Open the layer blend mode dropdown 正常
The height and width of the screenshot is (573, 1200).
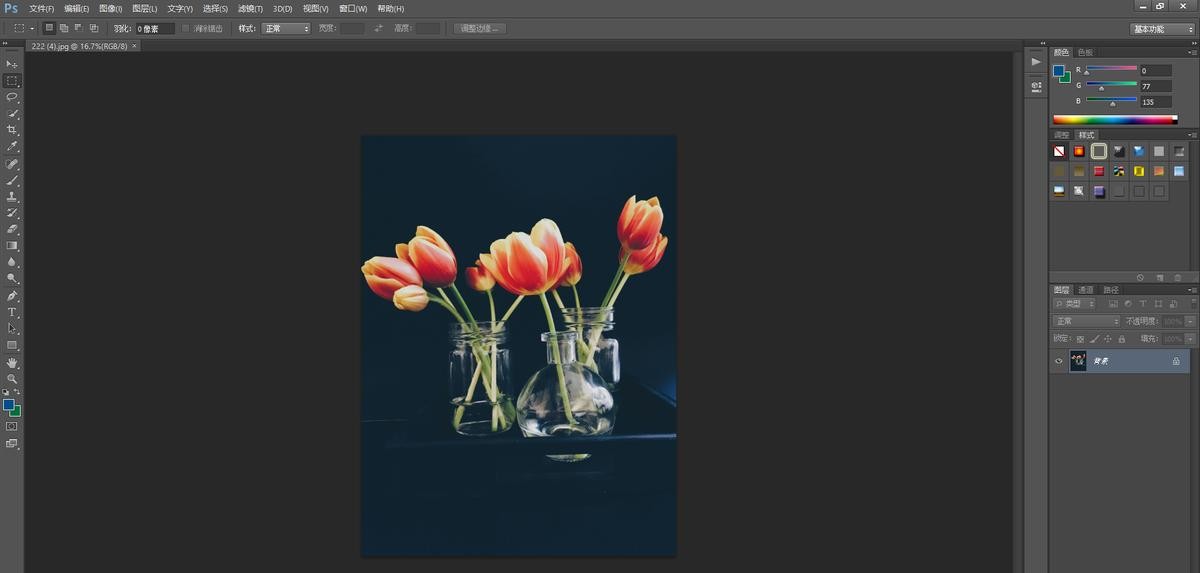tap(1086, 321)
